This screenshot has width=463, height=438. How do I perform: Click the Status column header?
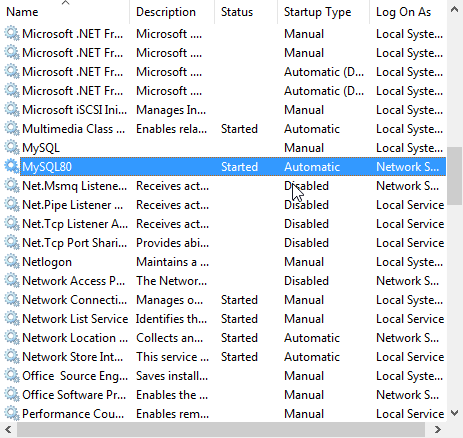pyautogui.click(x=246, y=12)
